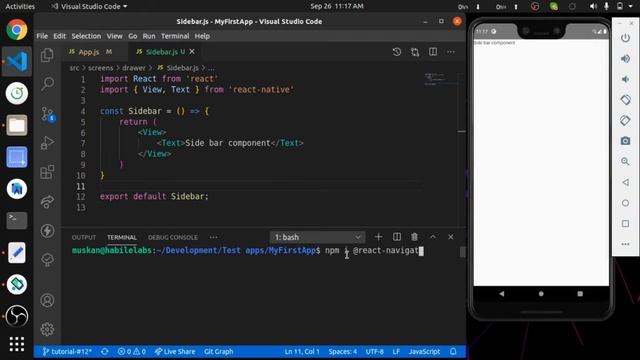Click the drawer breadcrumb segment
The image size is (640, 360).
pos(134,68)
